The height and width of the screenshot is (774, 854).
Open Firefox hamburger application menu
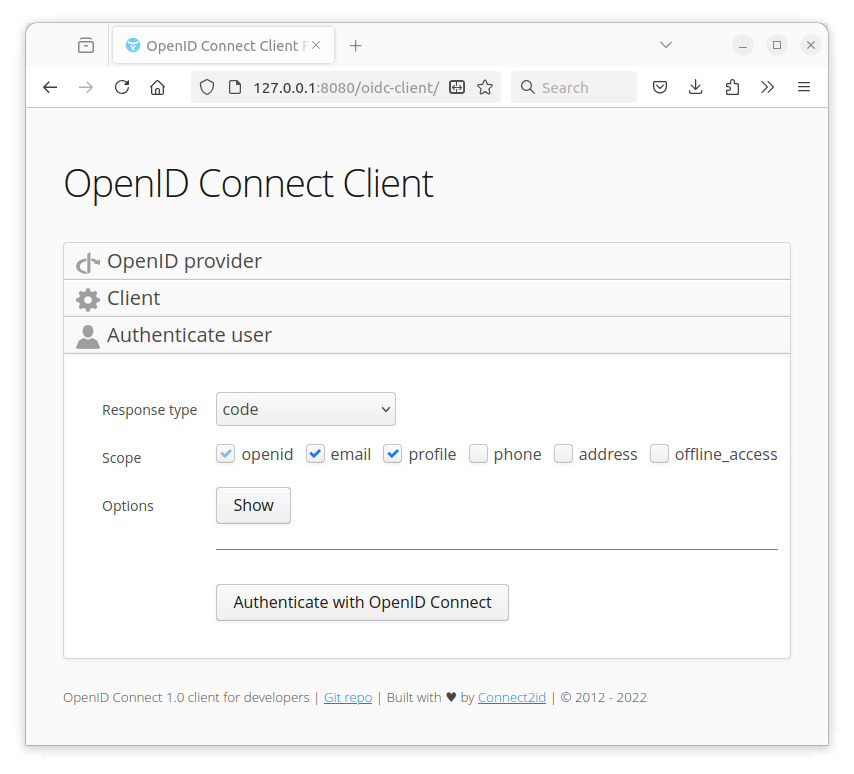click(804, 87)
